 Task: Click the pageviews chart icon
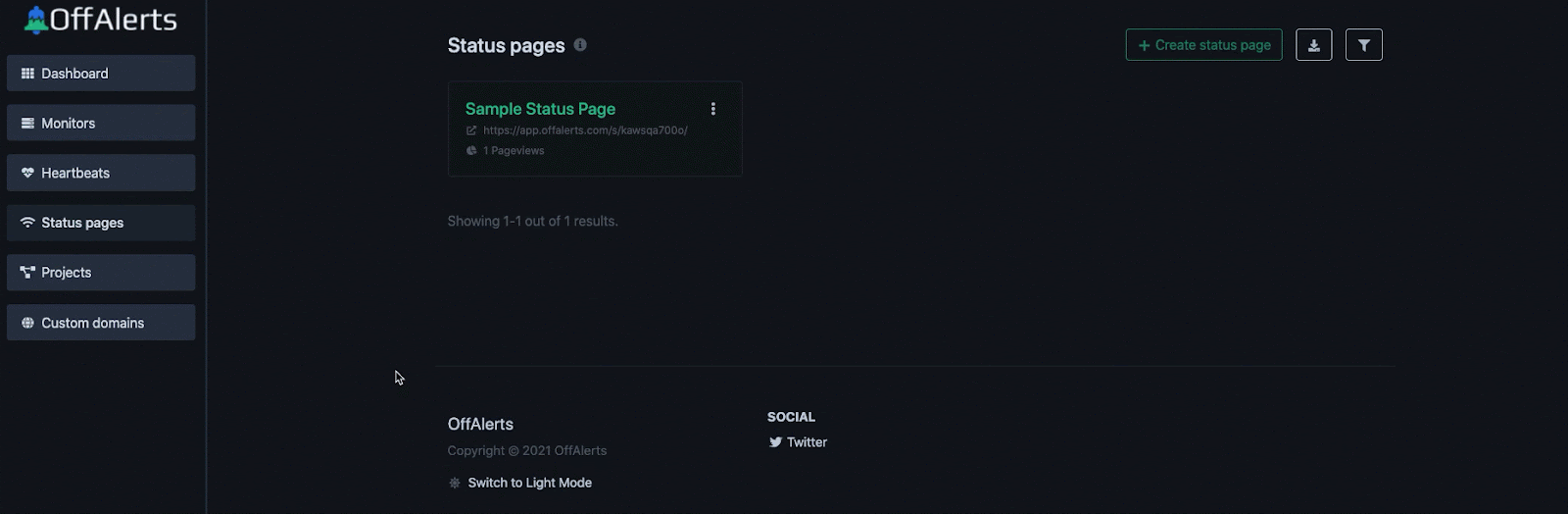471,151
